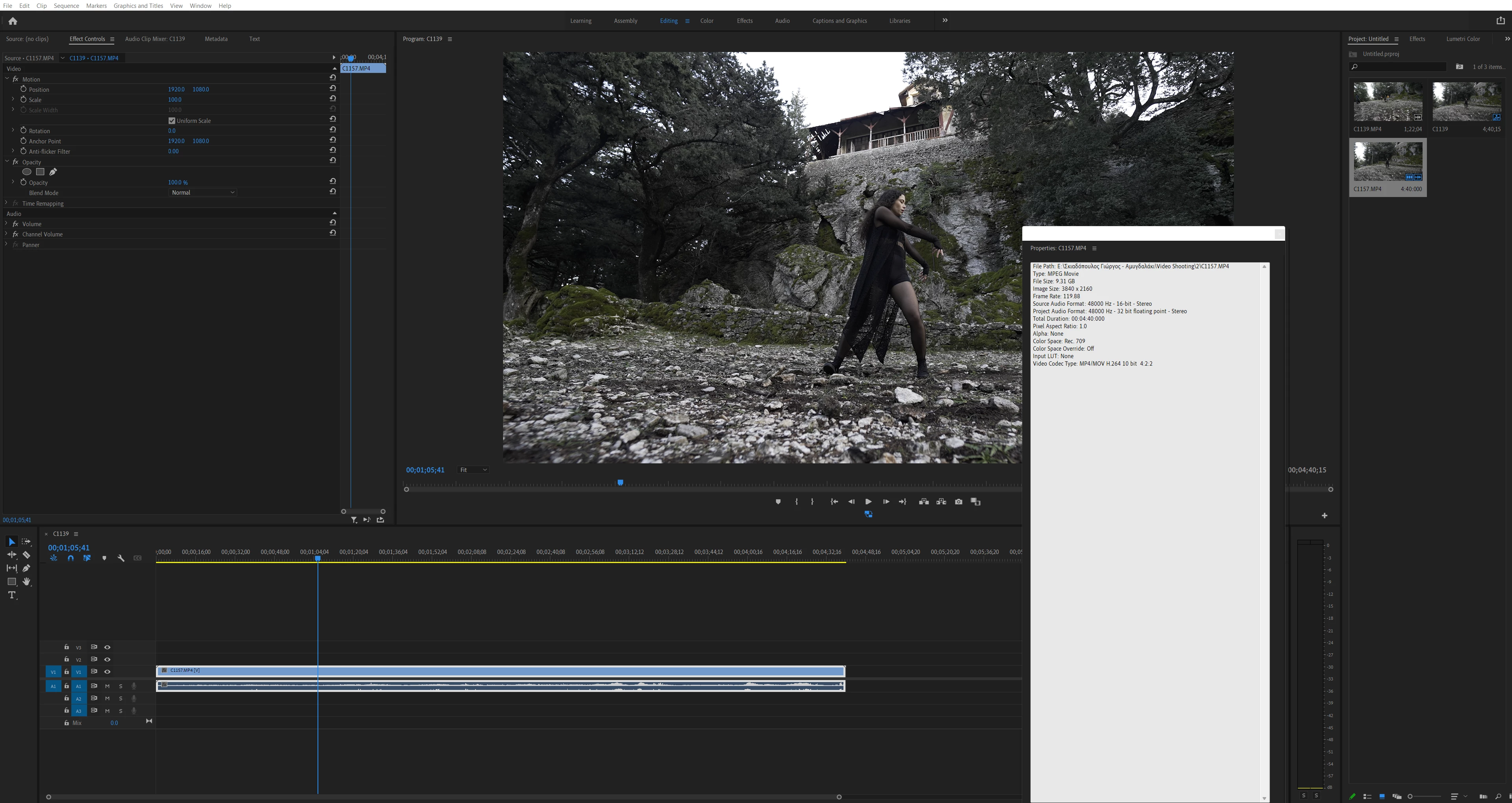Click the Opacity value 100.0 %

[178, 182]
